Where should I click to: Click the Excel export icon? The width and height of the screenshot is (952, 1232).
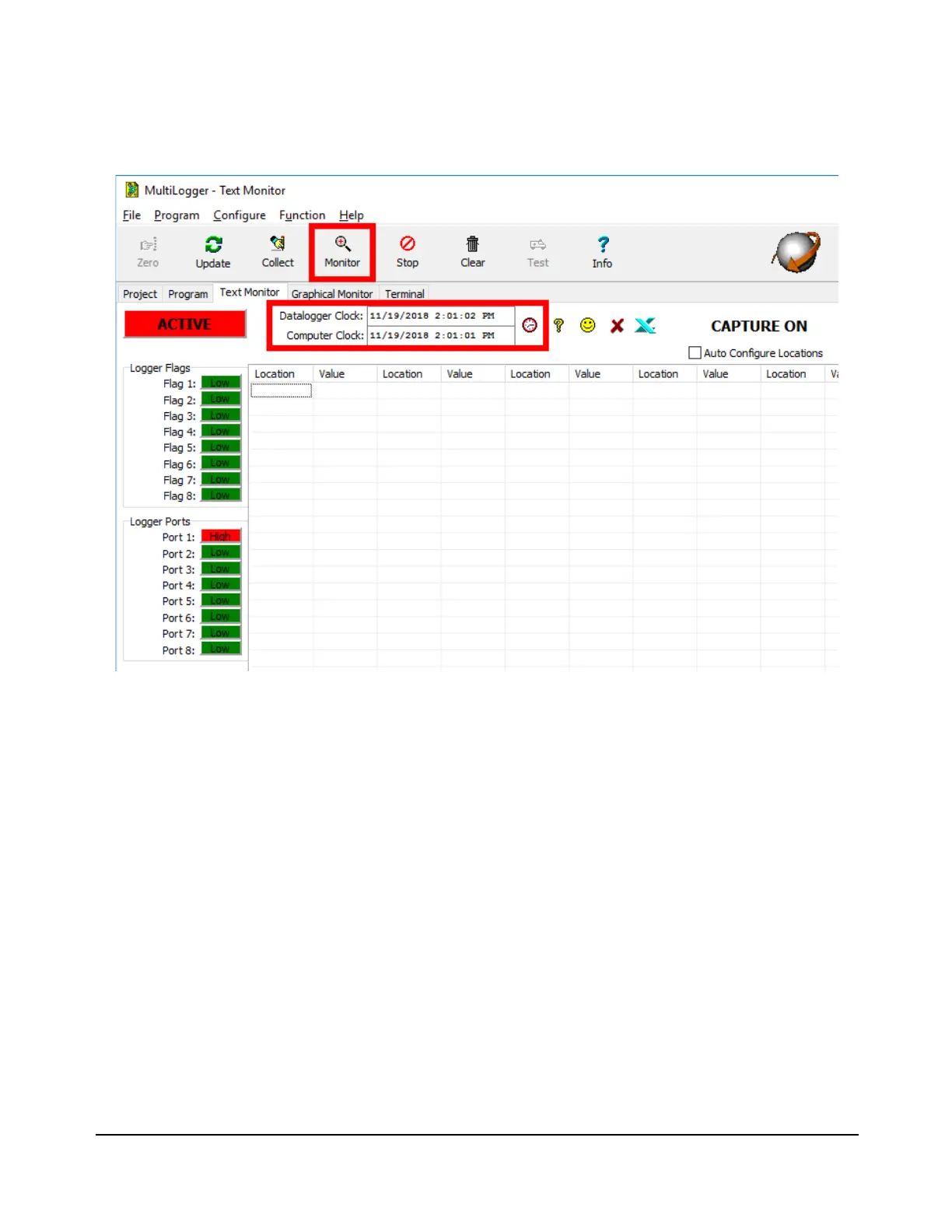[x=646, y=325]
